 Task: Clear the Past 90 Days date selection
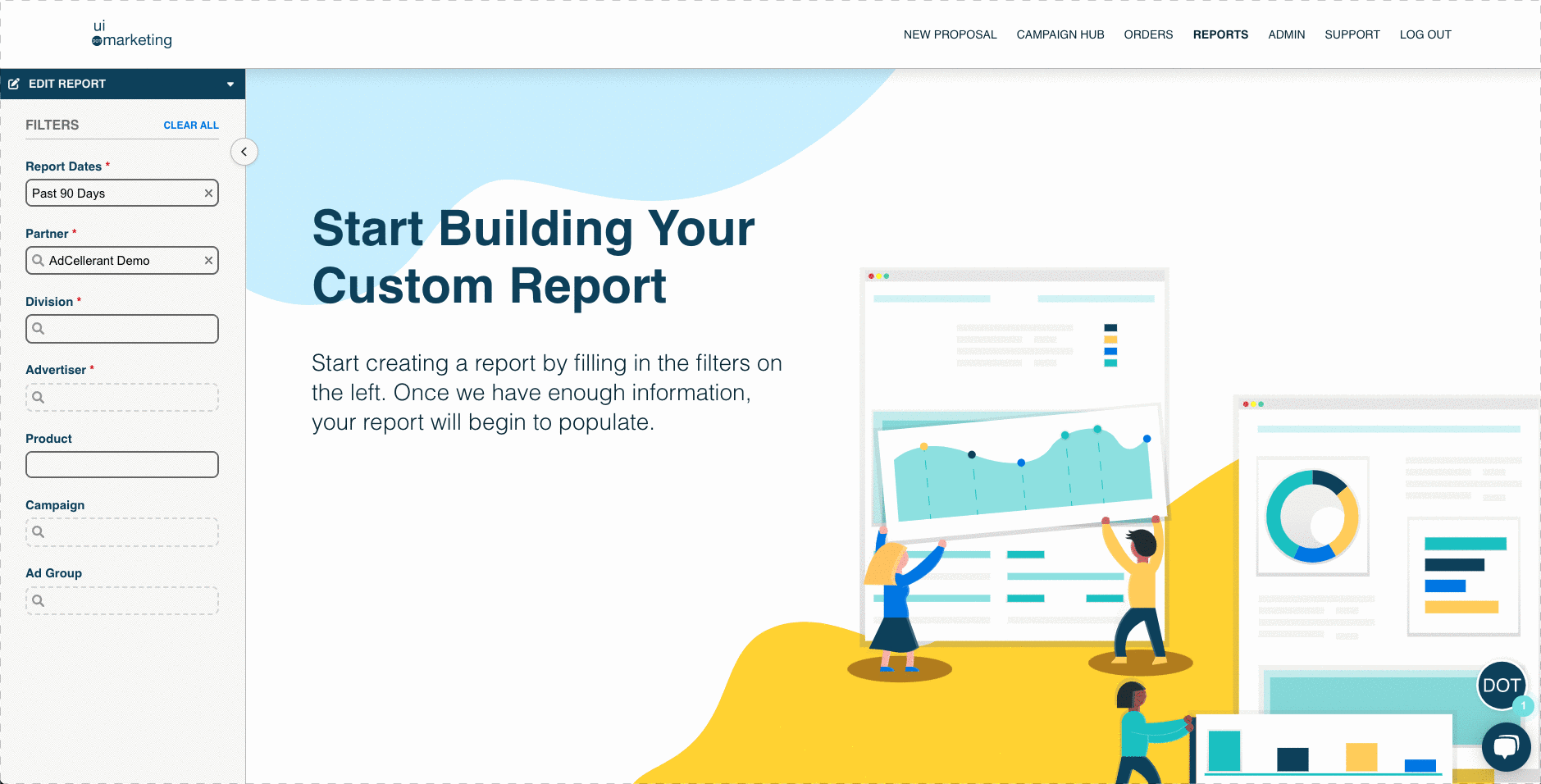pyautogui.click(x=208, y=194)
